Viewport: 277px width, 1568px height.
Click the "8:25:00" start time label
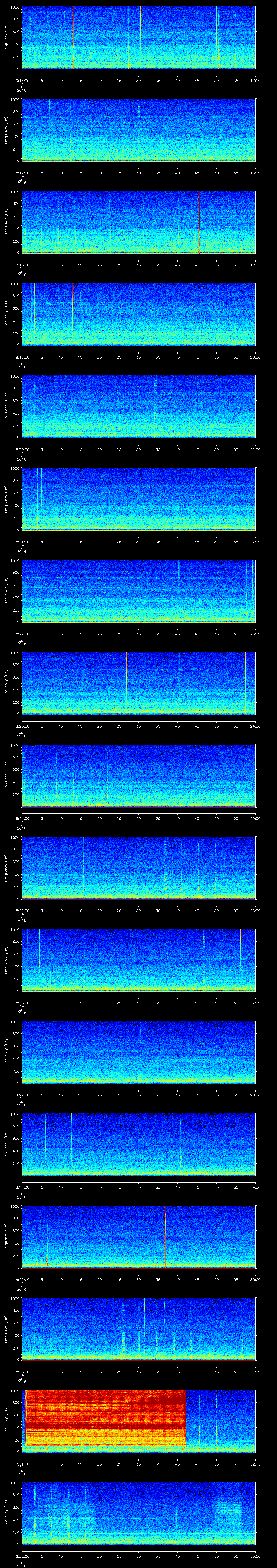[x=22, y=910]
